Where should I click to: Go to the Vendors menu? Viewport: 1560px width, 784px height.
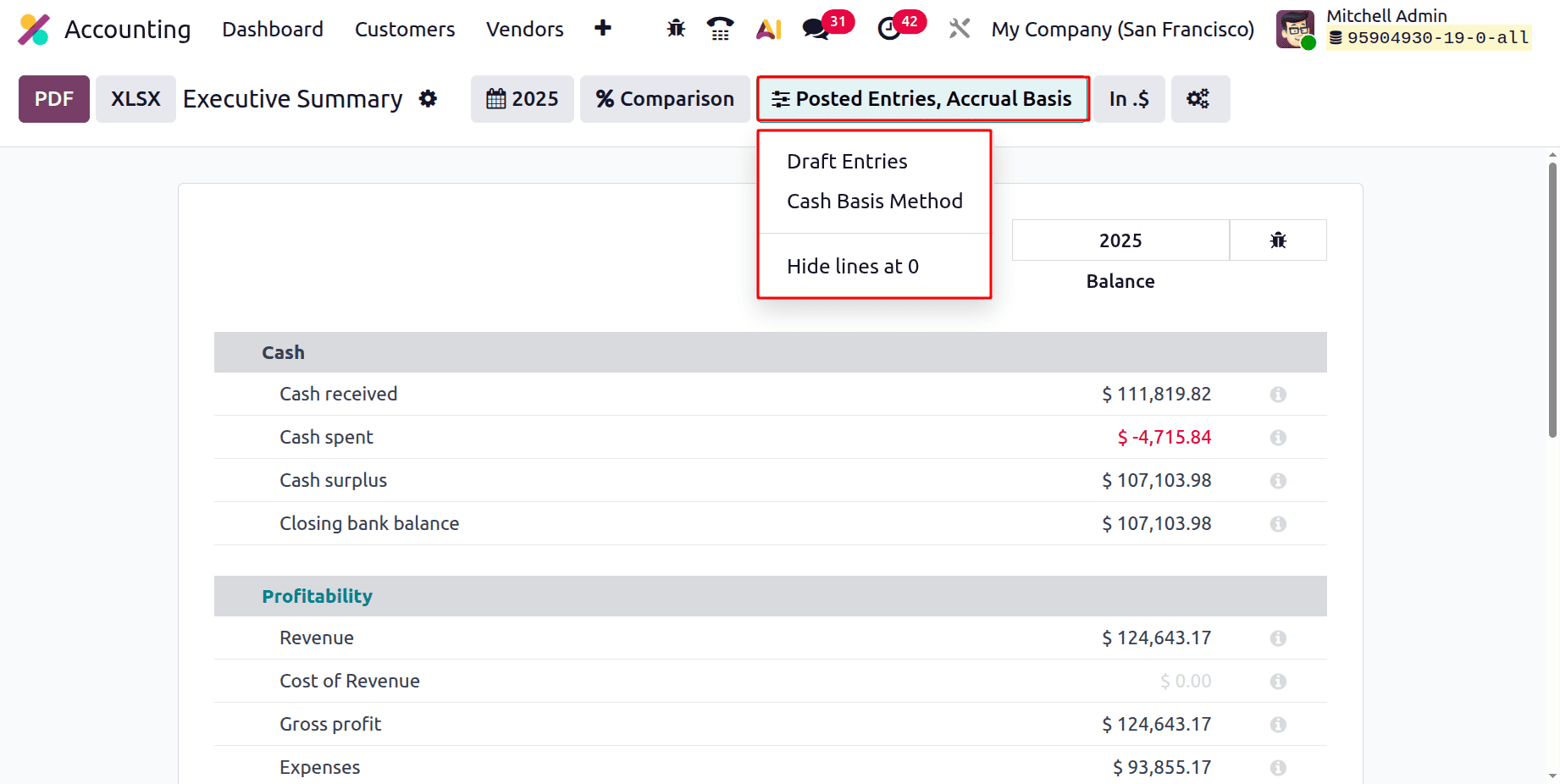524,29
